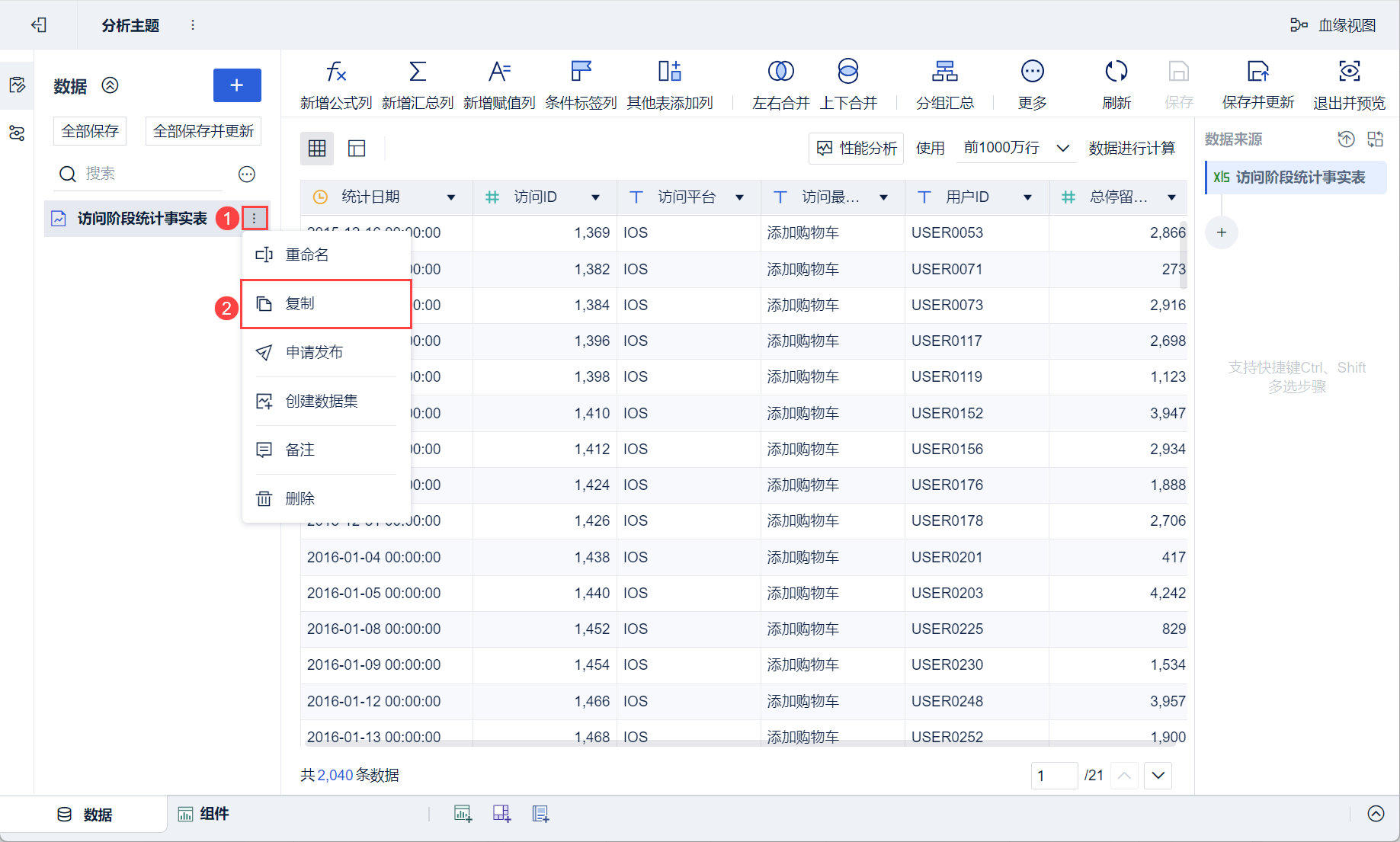Click the plus button to add a step
Screen dimensions: 1400x842
[x=1222, y=232]
